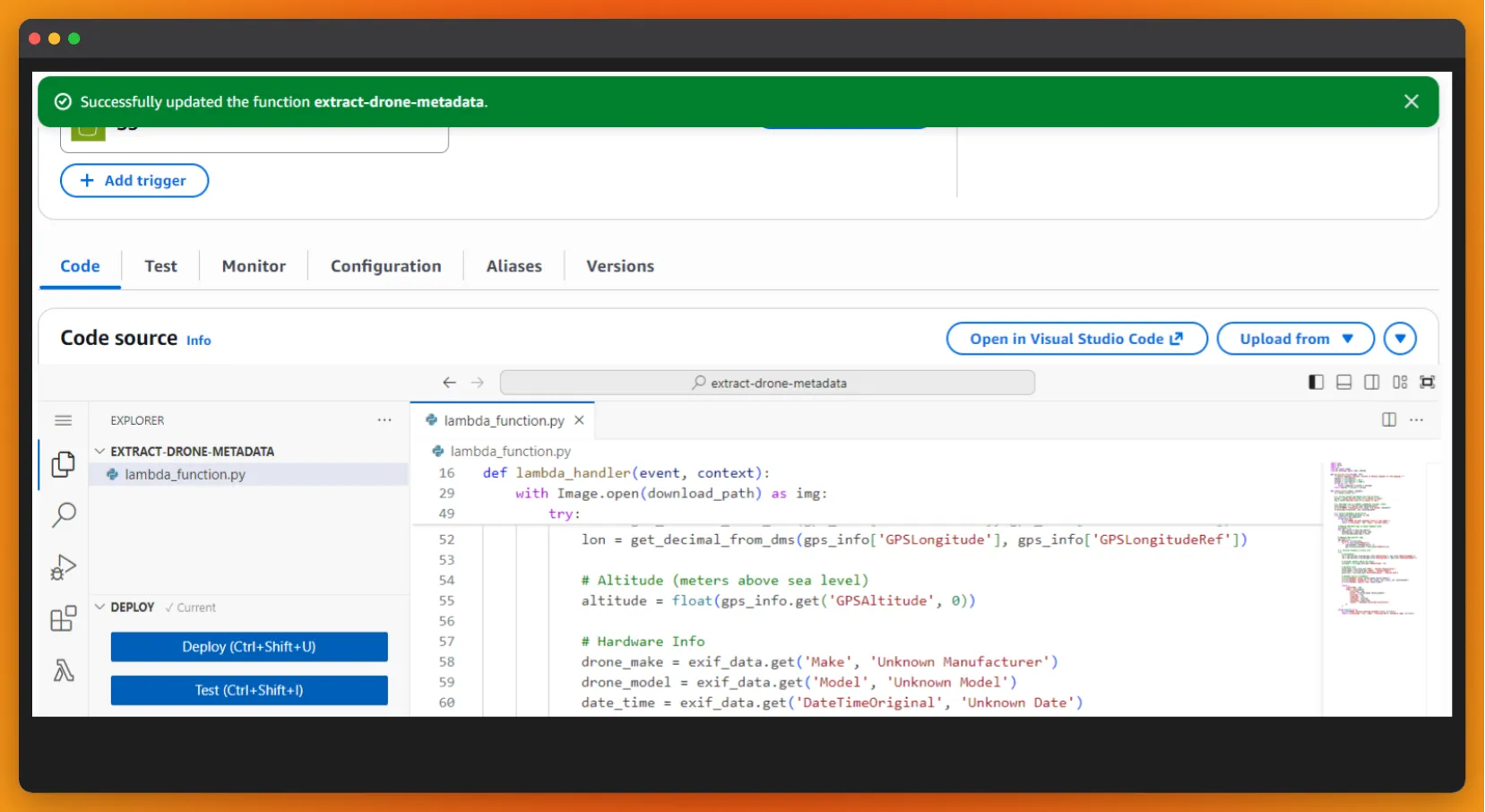Collapse the EXTRACT-DRONE-METADATA folder

point(100,451)
